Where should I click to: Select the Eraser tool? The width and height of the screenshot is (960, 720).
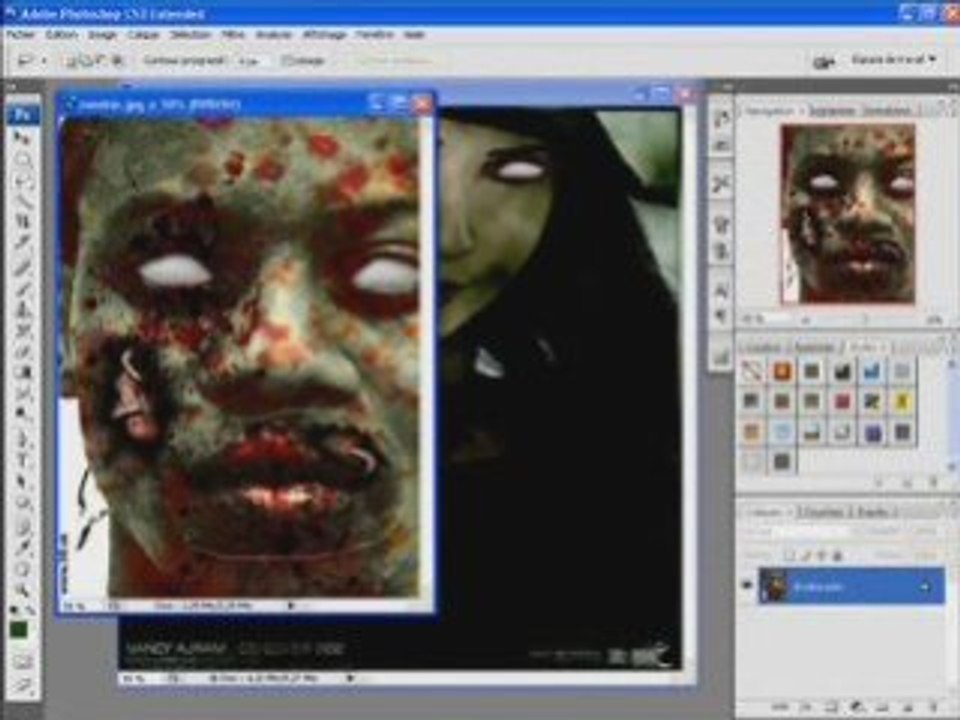(23, 351)
